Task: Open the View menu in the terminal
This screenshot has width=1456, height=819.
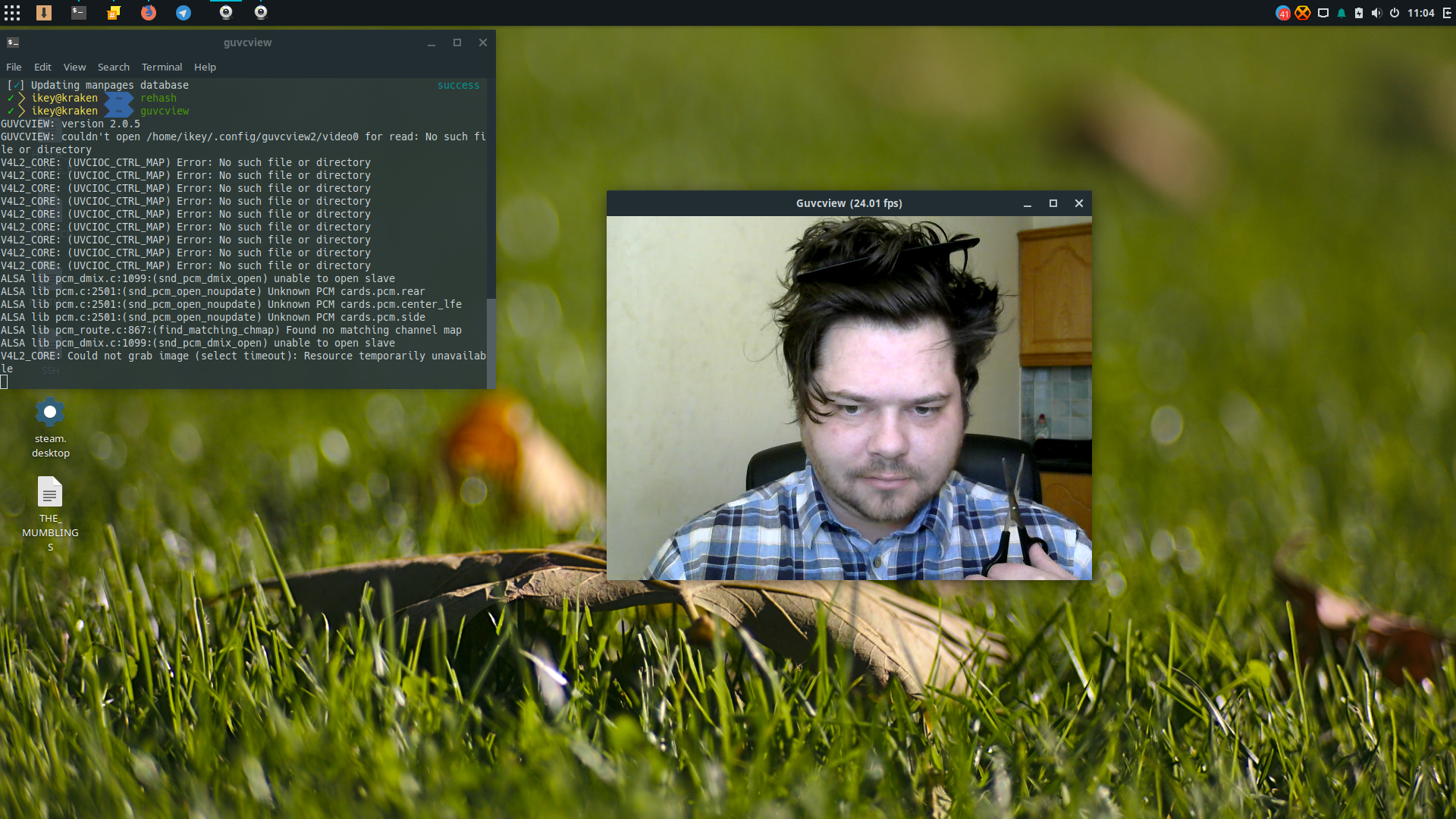Action: click(74, 67)
